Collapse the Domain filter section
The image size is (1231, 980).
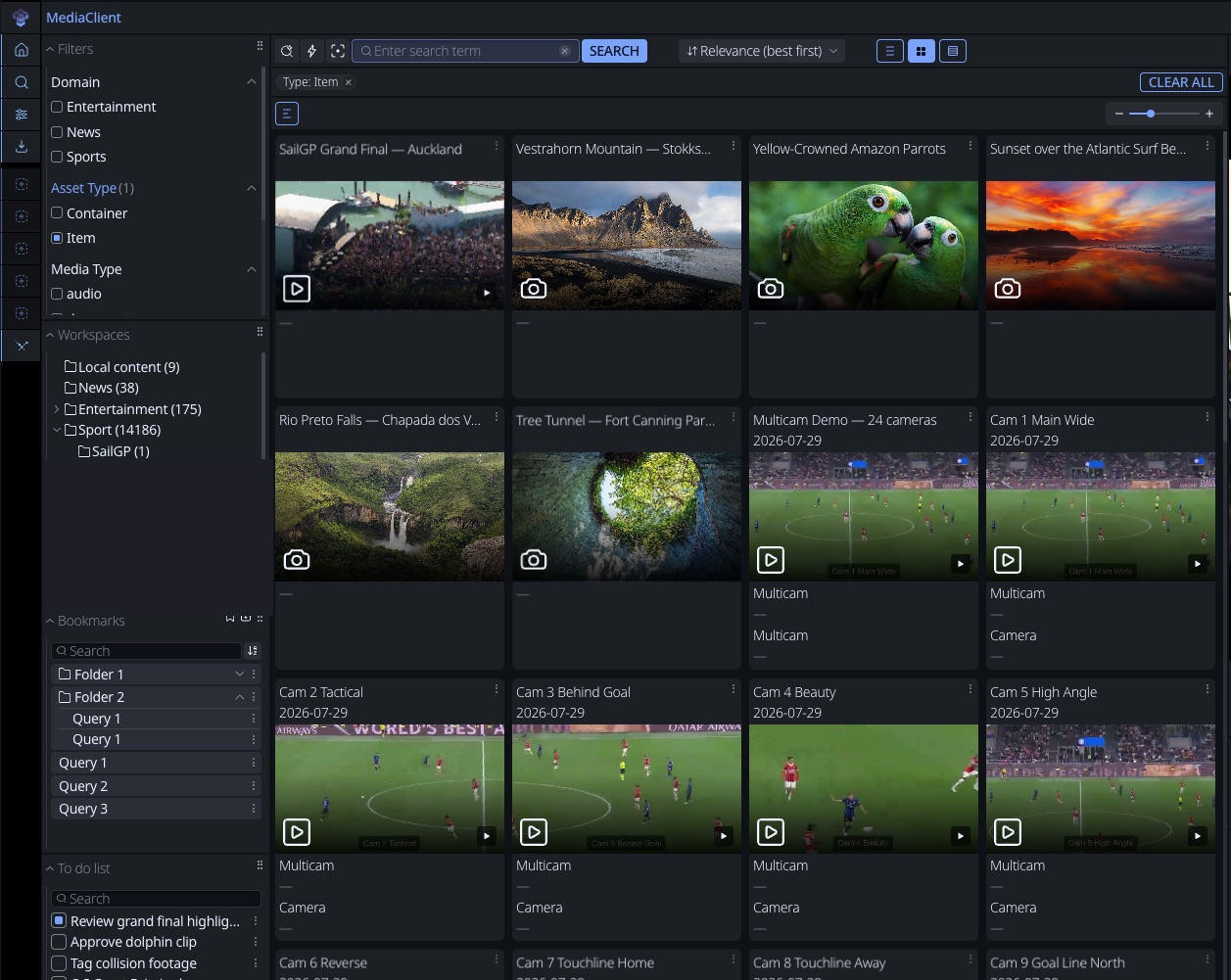[x=252, y=82]
